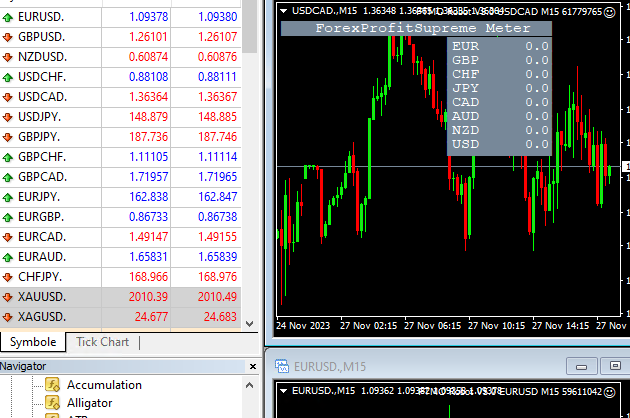This screenshot has width=630, height=418.
Task: Click the green up arrow beside GBPCAD.
Action: (x=8, y=177)
